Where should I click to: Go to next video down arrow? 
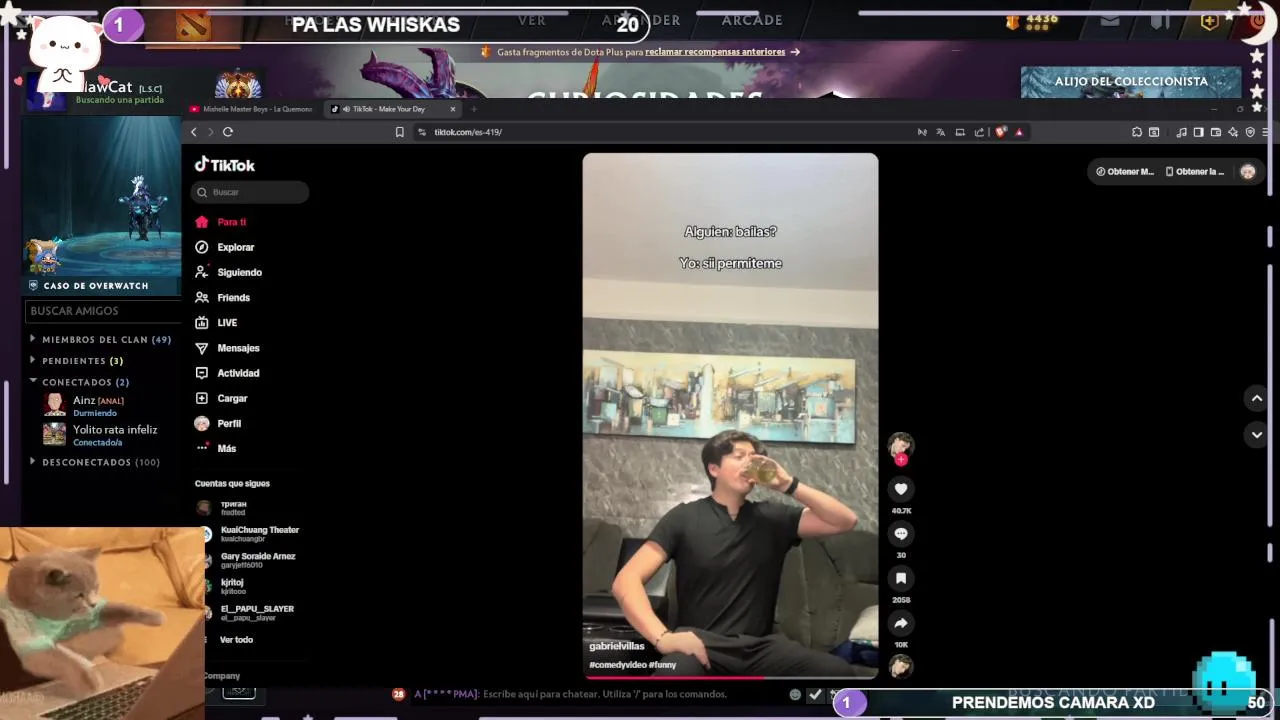(1257, 435)
